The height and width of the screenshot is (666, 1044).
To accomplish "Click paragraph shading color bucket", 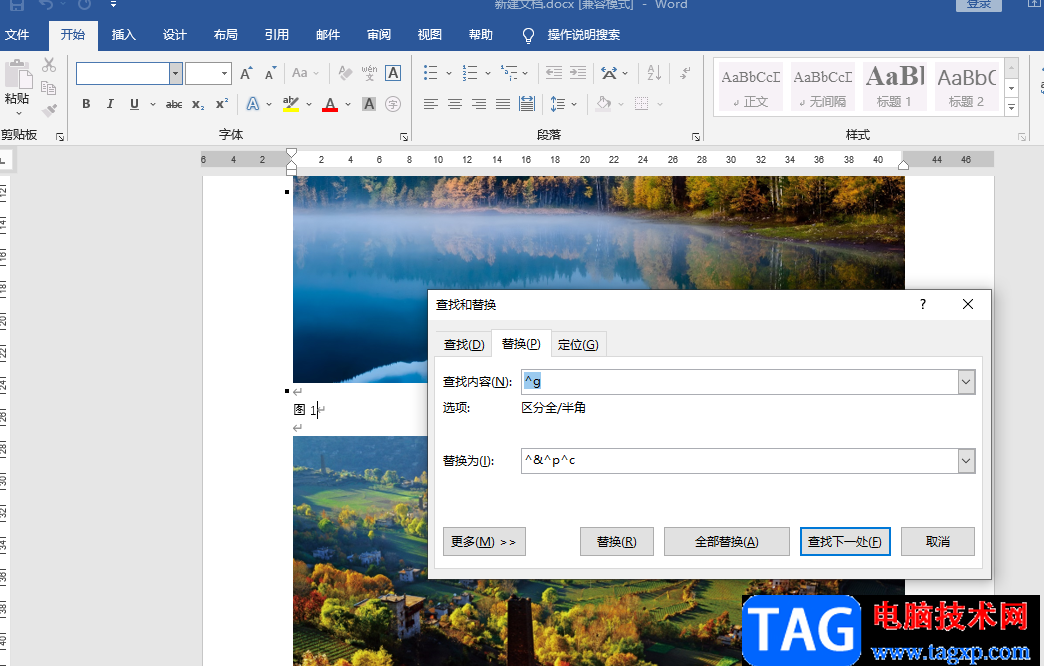I will (604, 104).
